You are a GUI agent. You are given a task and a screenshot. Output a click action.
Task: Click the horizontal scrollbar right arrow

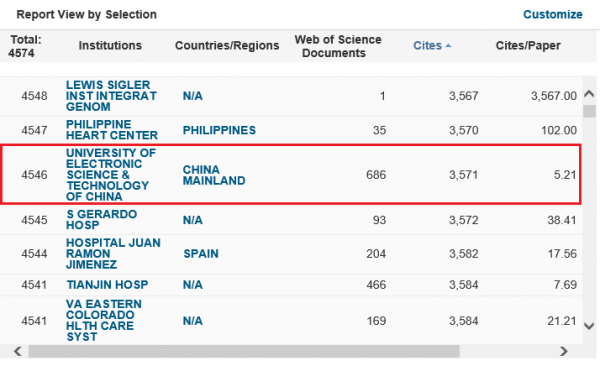pyautogui.click(x=564, y=351)
